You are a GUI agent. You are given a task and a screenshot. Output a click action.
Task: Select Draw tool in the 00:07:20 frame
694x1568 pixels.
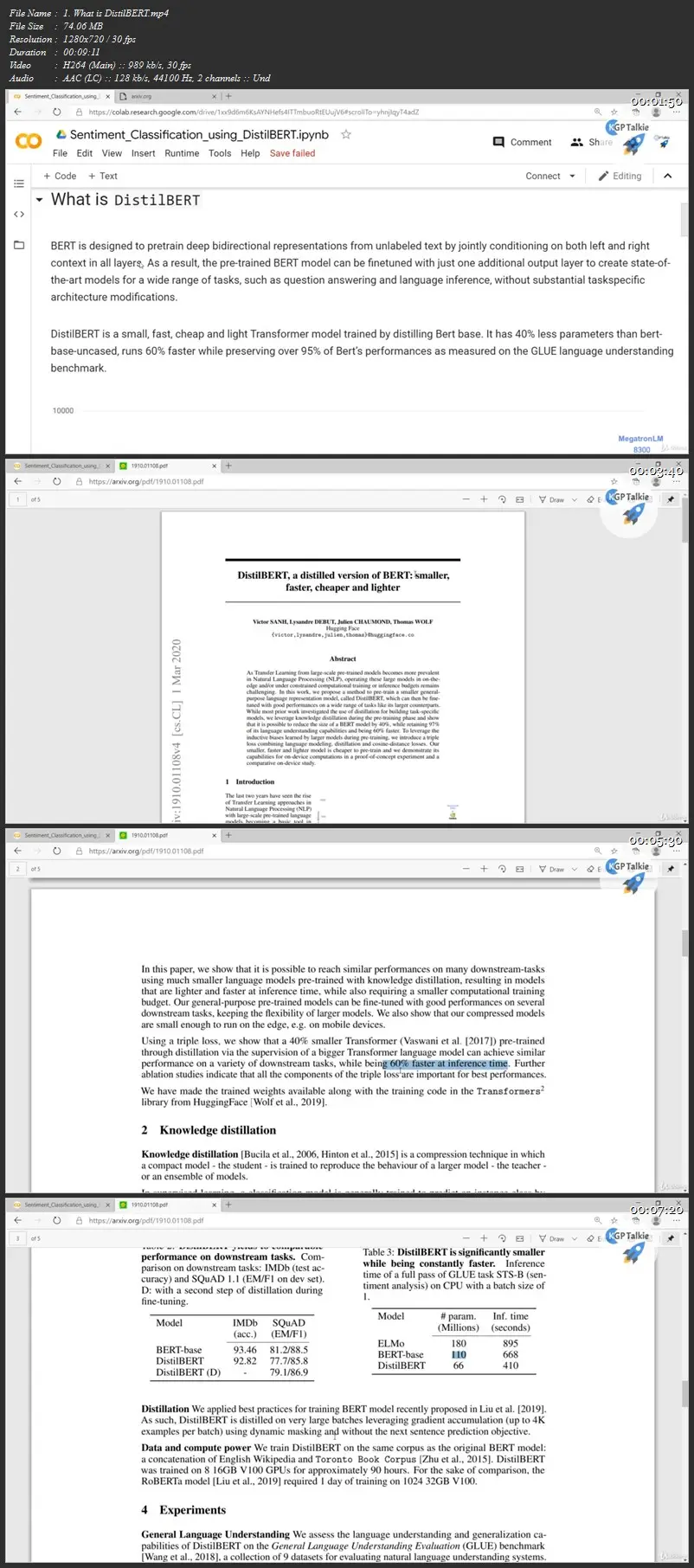[551, 1238]
